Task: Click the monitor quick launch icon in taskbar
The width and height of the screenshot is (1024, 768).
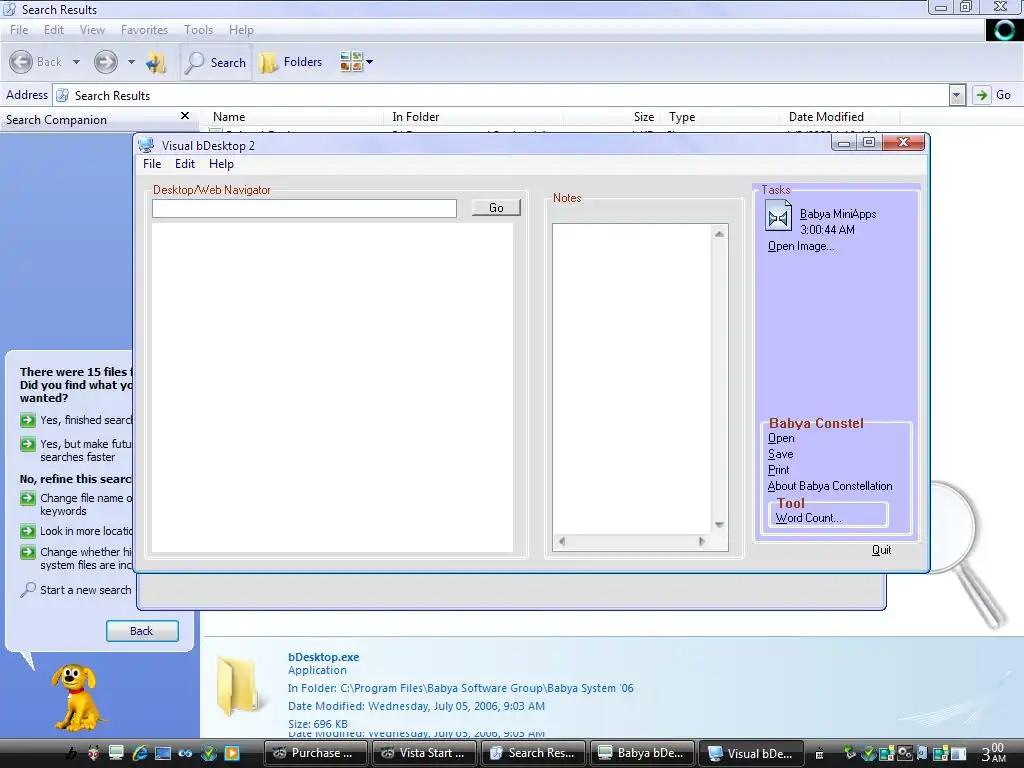Action: (x=116, y=753)
